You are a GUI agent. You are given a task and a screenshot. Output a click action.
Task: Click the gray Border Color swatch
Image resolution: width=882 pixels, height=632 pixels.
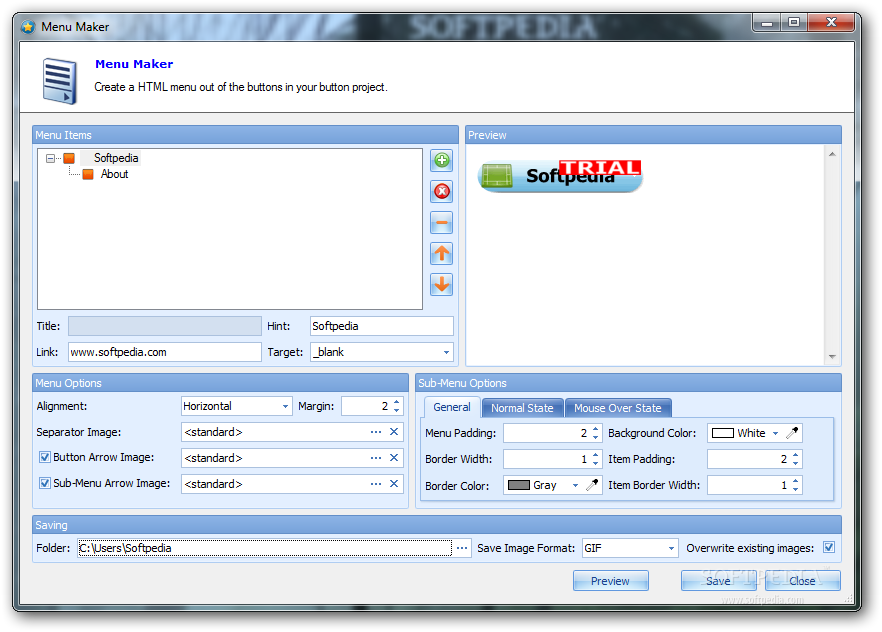coord(519,485)
